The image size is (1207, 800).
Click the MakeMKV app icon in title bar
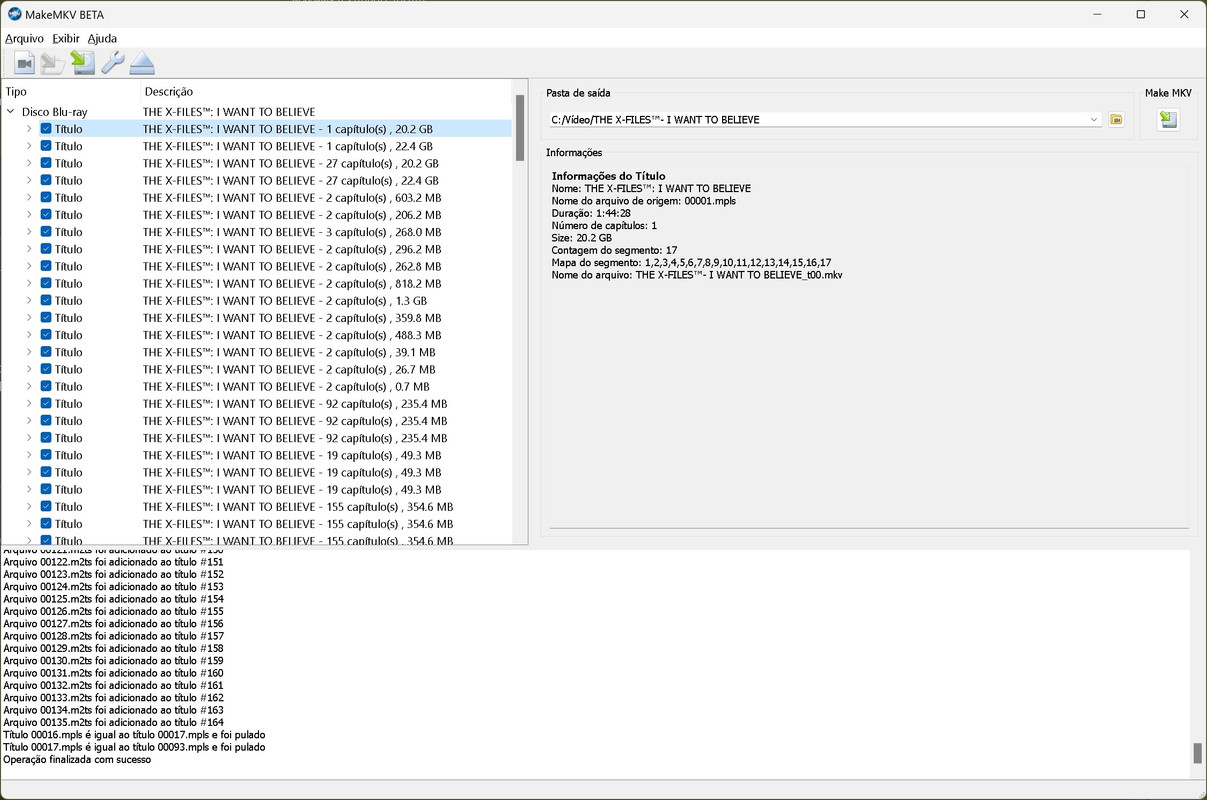click(x=15, y=14)
